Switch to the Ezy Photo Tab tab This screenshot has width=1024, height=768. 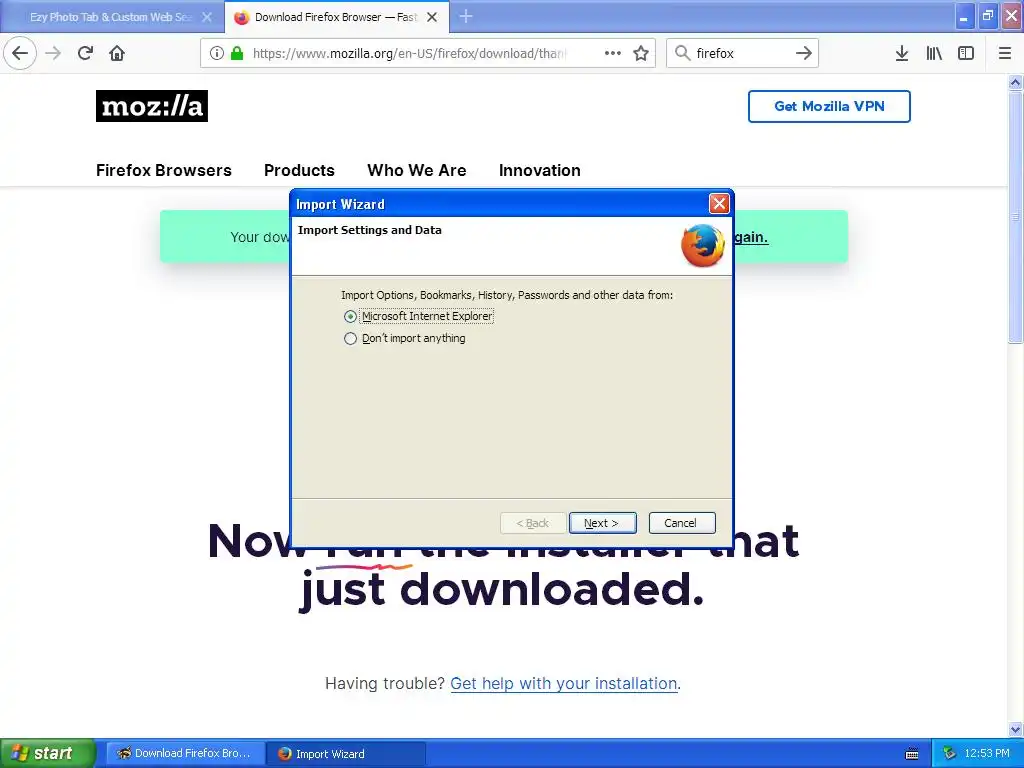coord(111,17)
